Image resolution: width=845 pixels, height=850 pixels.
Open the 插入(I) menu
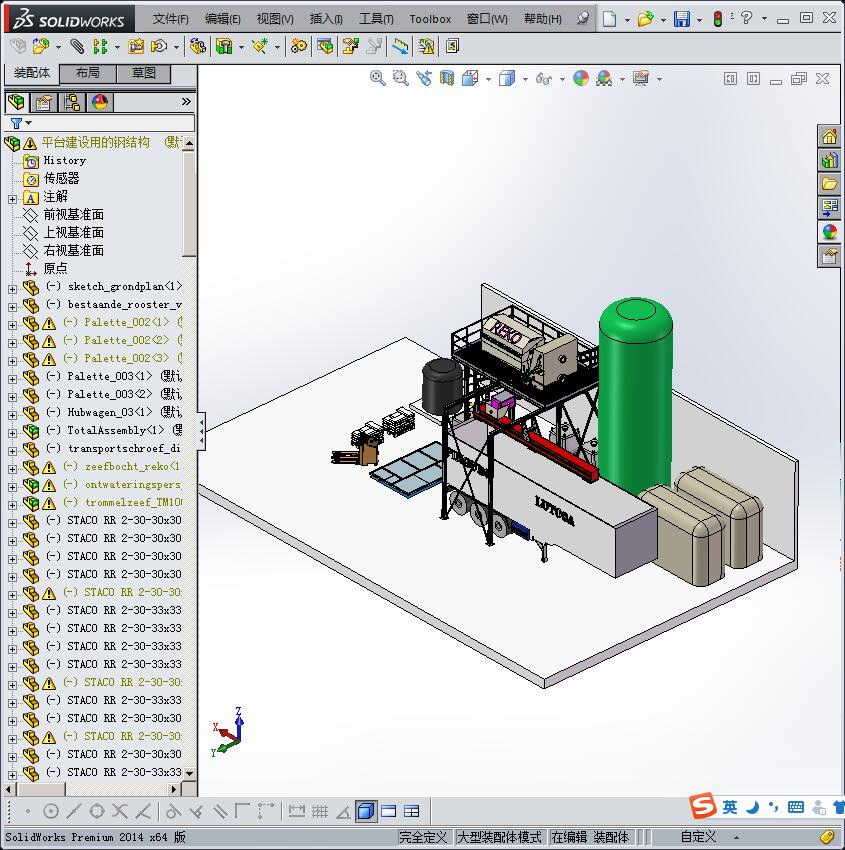pos(326,19)
